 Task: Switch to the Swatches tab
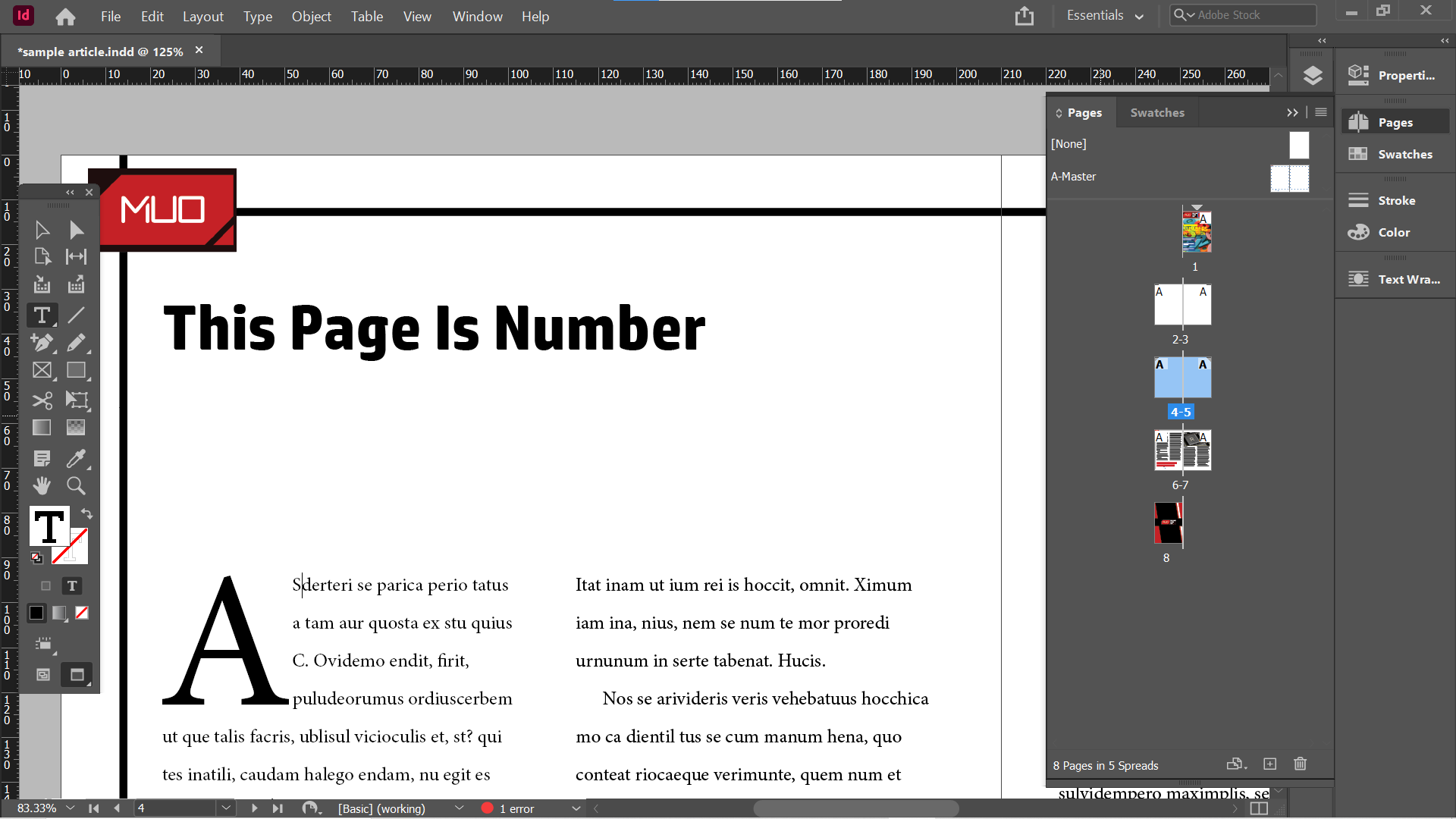tap(1156, 112)
